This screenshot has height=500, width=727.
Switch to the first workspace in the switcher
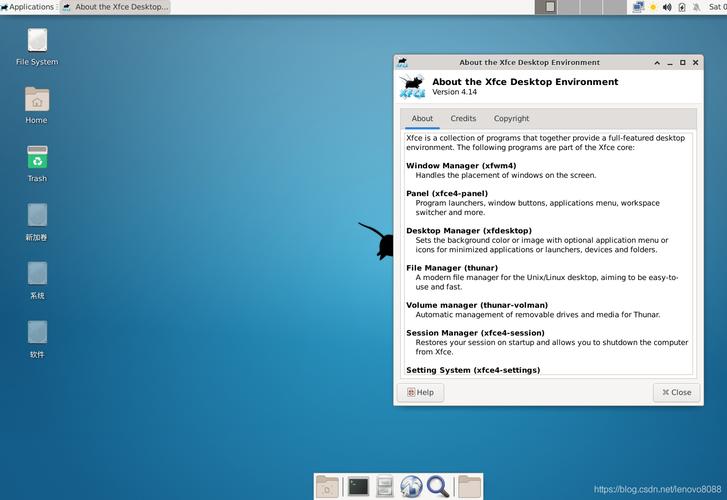click(546, 7)
